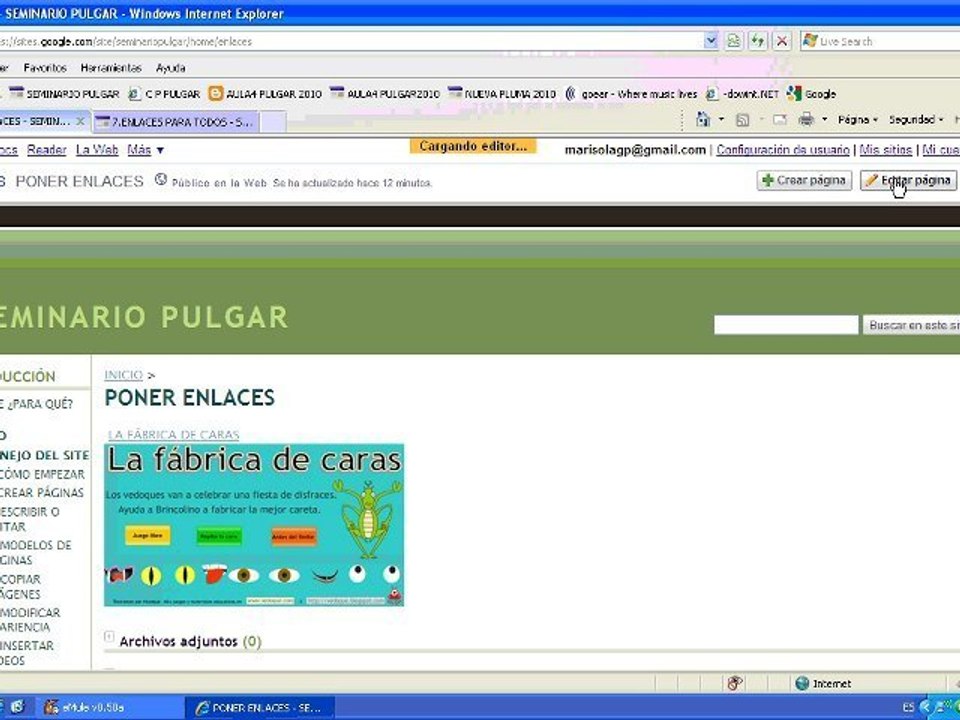This screenshot has height=720, width=960.
Task: Open the AULA4 PULGAR2010 site bookmark
Action: (x=385, y=94)
